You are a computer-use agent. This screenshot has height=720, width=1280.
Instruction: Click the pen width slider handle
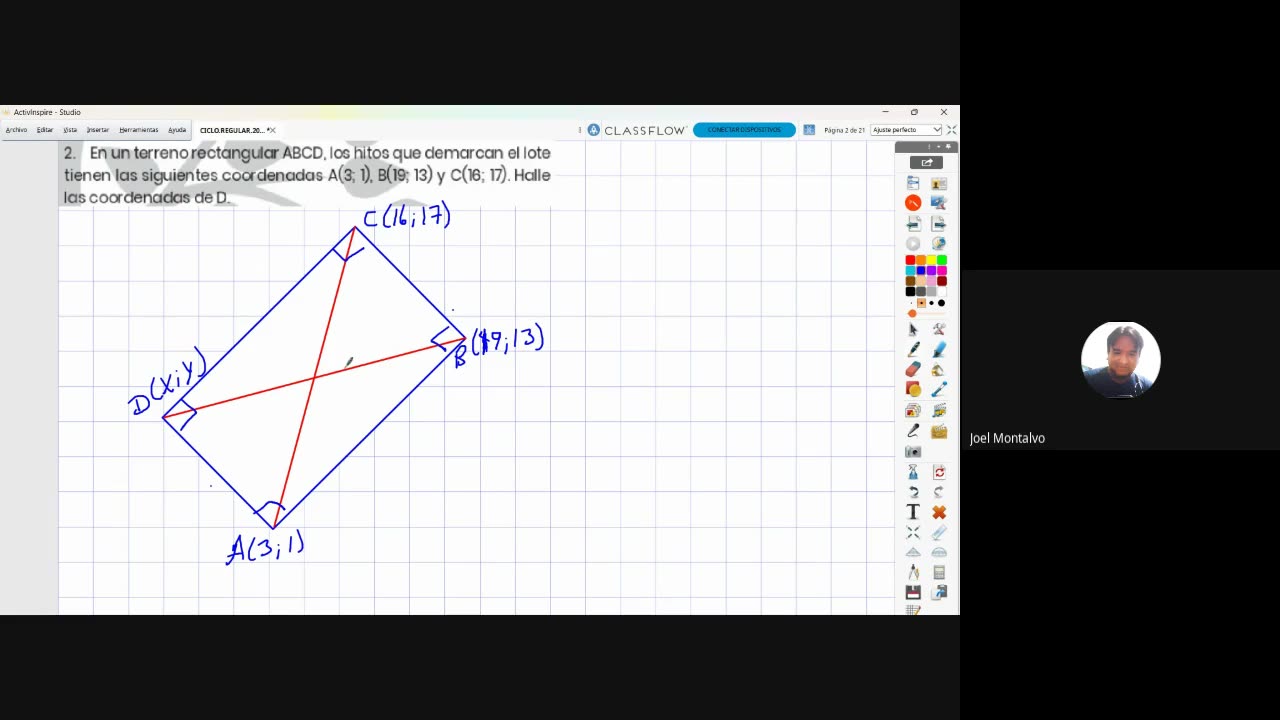(x=912, y=313)
